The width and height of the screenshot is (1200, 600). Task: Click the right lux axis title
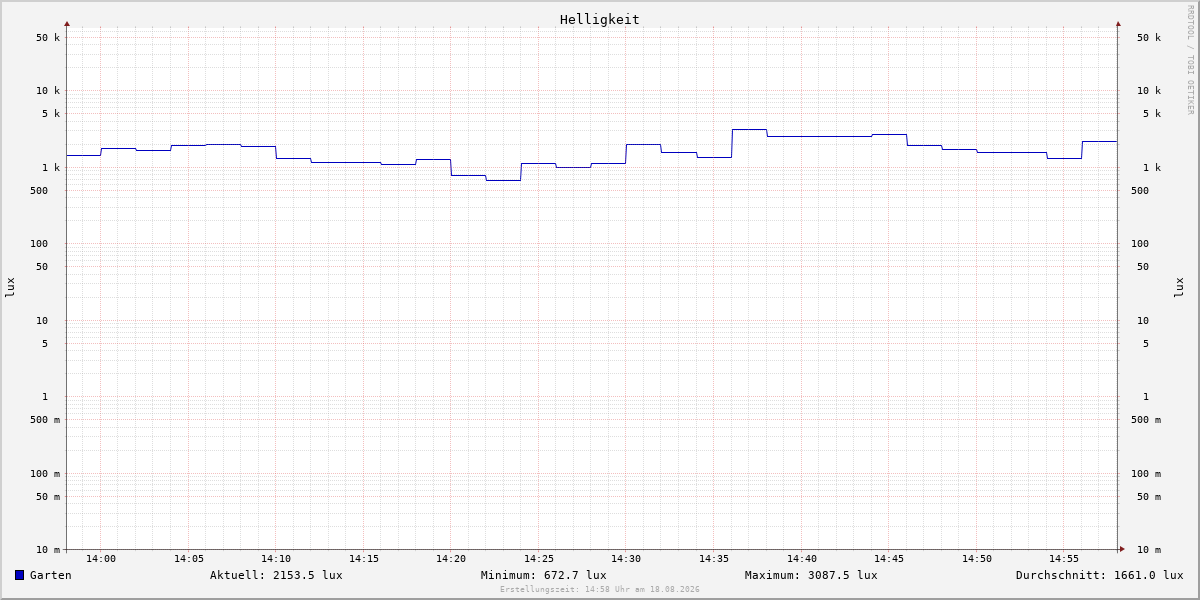pyautogui.click(x=1179, y=287)
